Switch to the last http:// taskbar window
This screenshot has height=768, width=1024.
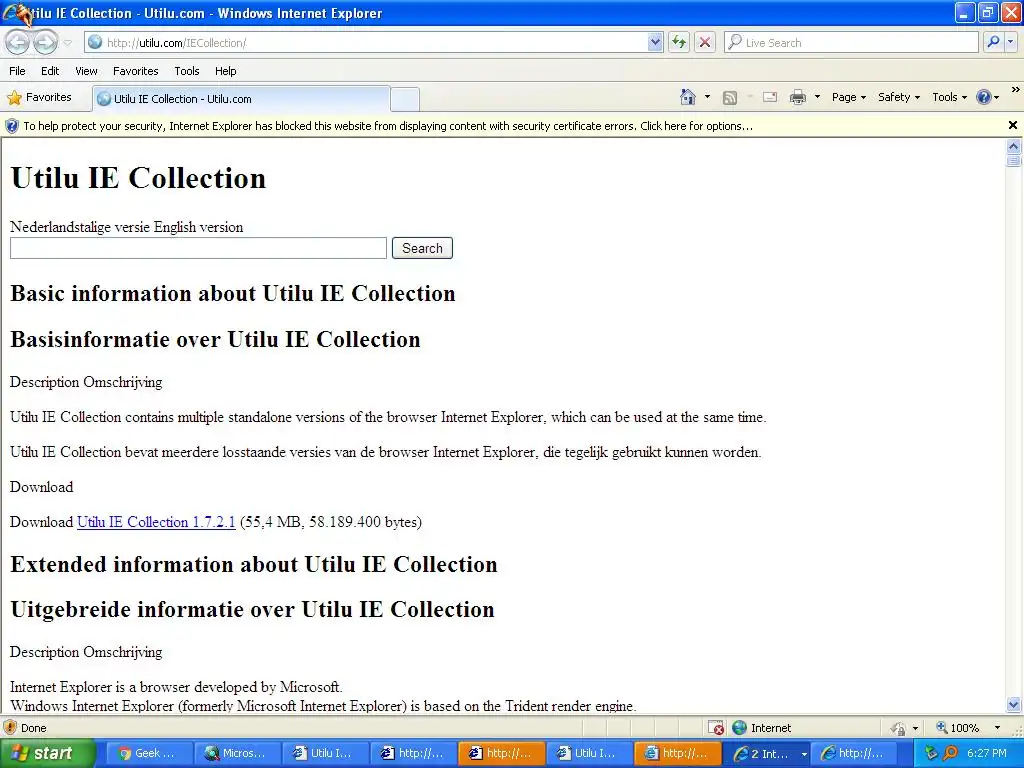(854, 753)
